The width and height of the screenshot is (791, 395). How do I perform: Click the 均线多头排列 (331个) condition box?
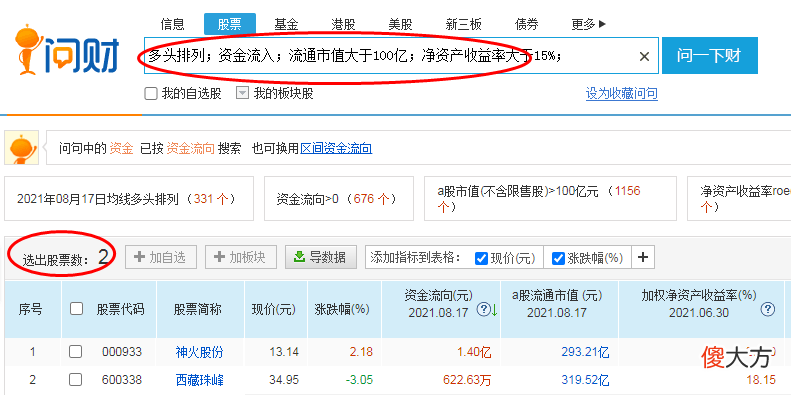click(129, 198)
